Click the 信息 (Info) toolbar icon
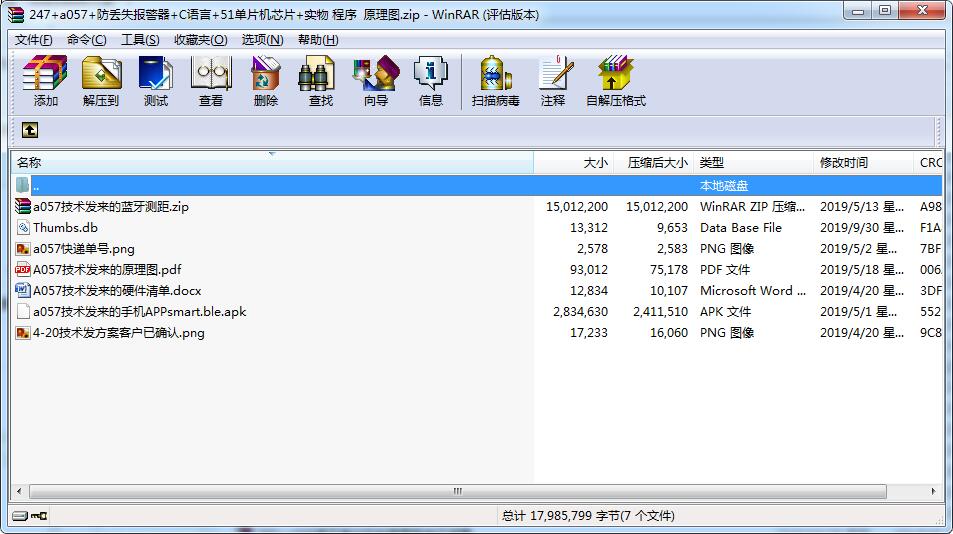This screenshot has height=534, width=953. coord(430,73)
